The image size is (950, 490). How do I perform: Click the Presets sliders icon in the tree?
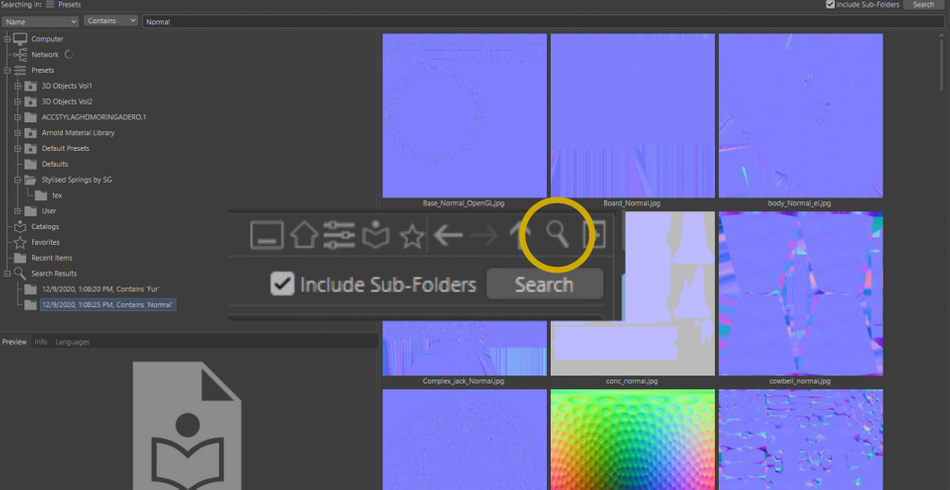(x=21, y=70)
